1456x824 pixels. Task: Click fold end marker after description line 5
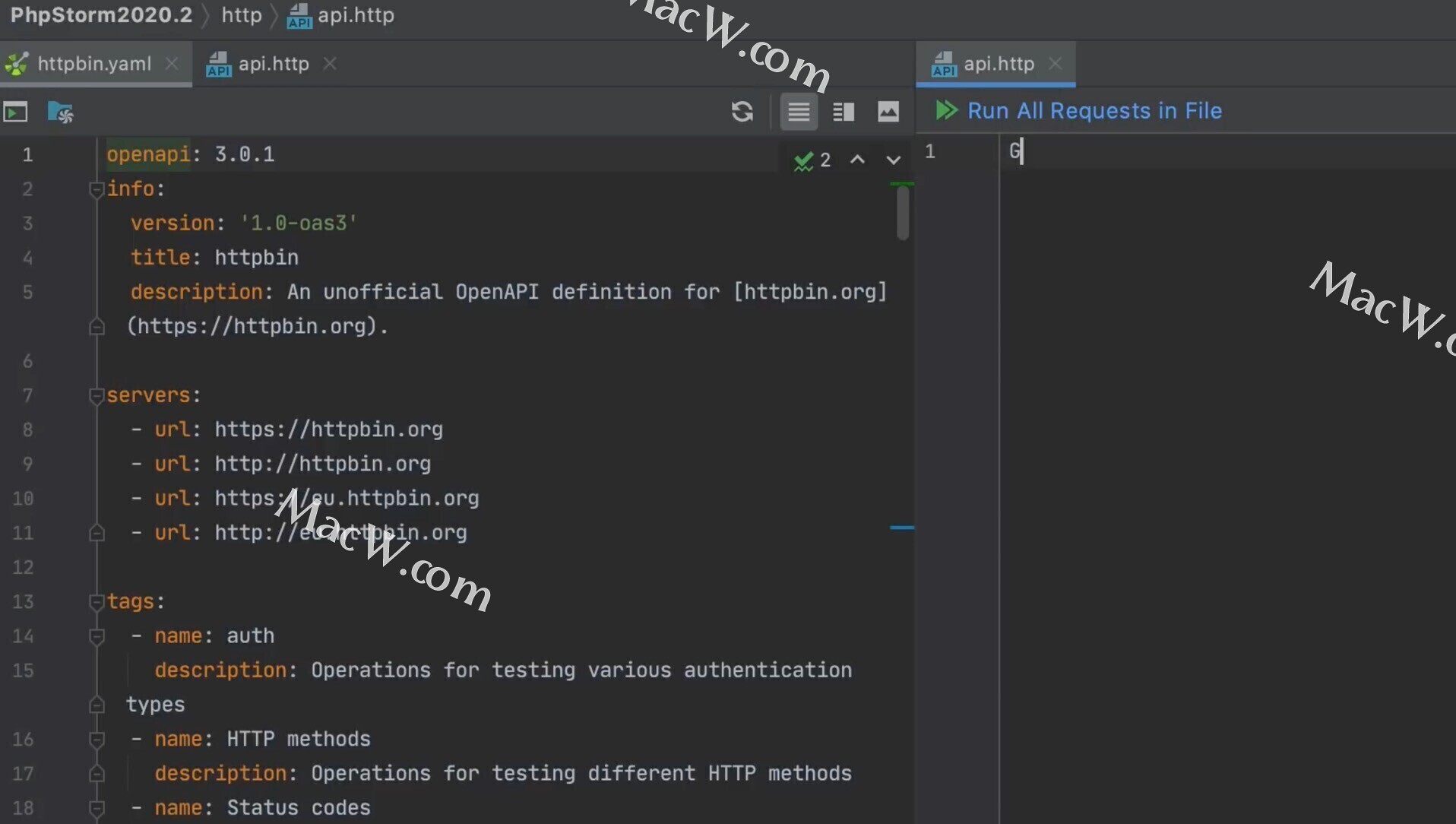(x=97, y=327)
